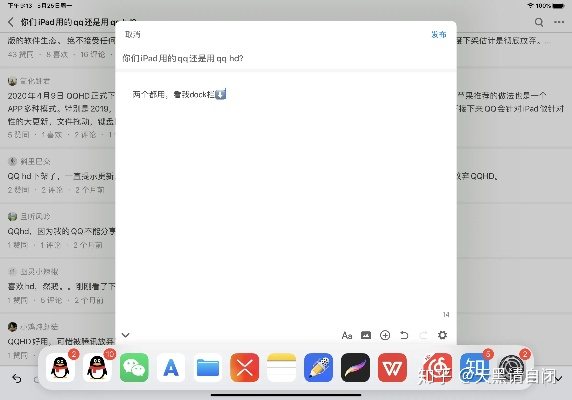
Task: Open the answer starting 'QQHD好用'
Action: pos(61,341)
